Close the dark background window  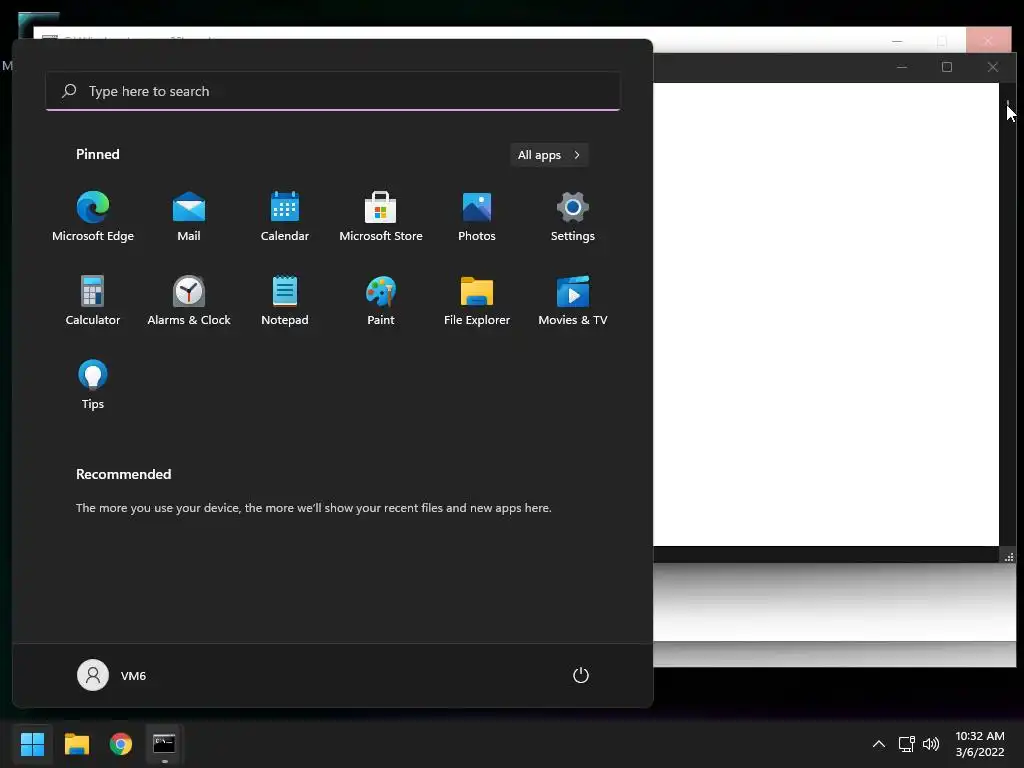(x=993, y=67)
